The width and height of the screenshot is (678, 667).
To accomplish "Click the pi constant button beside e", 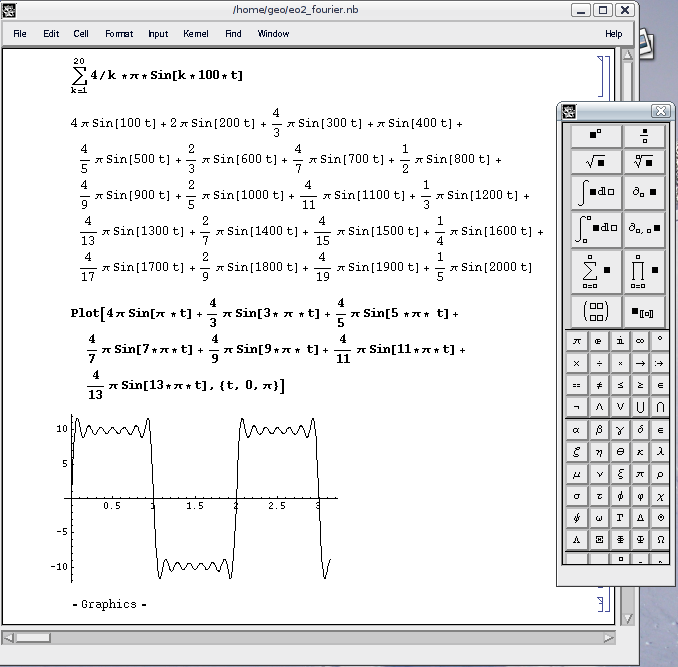I will 577,341.
